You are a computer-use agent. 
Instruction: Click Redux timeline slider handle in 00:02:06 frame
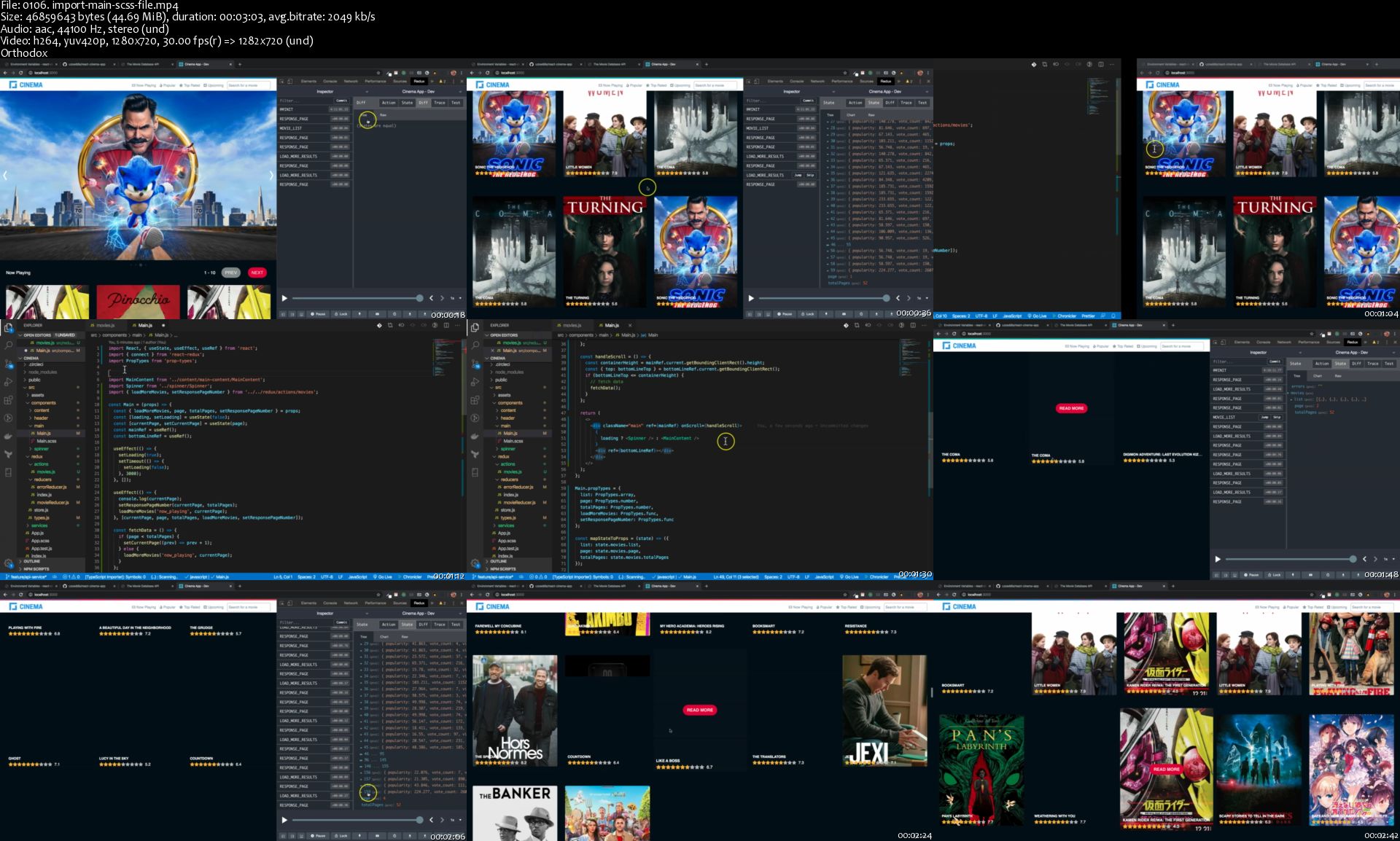point(419,820)
